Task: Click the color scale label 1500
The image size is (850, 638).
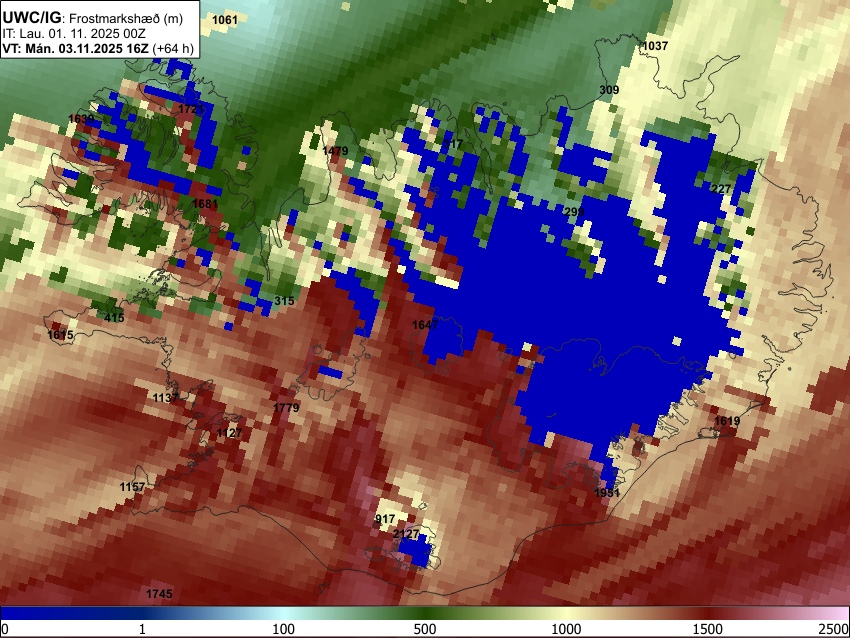Action: pyautogui.click(x=708, y=629)
